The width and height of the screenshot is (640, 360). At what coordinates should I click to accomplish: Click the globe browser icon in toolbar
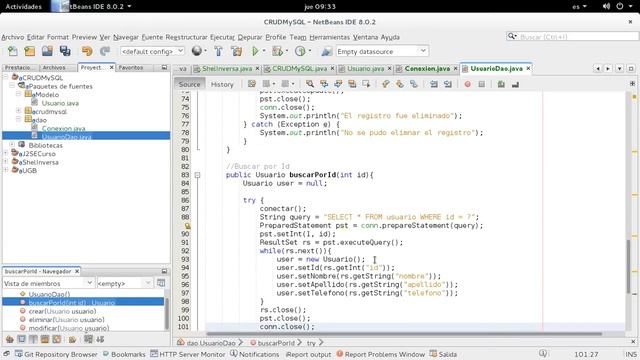point(197,51)
